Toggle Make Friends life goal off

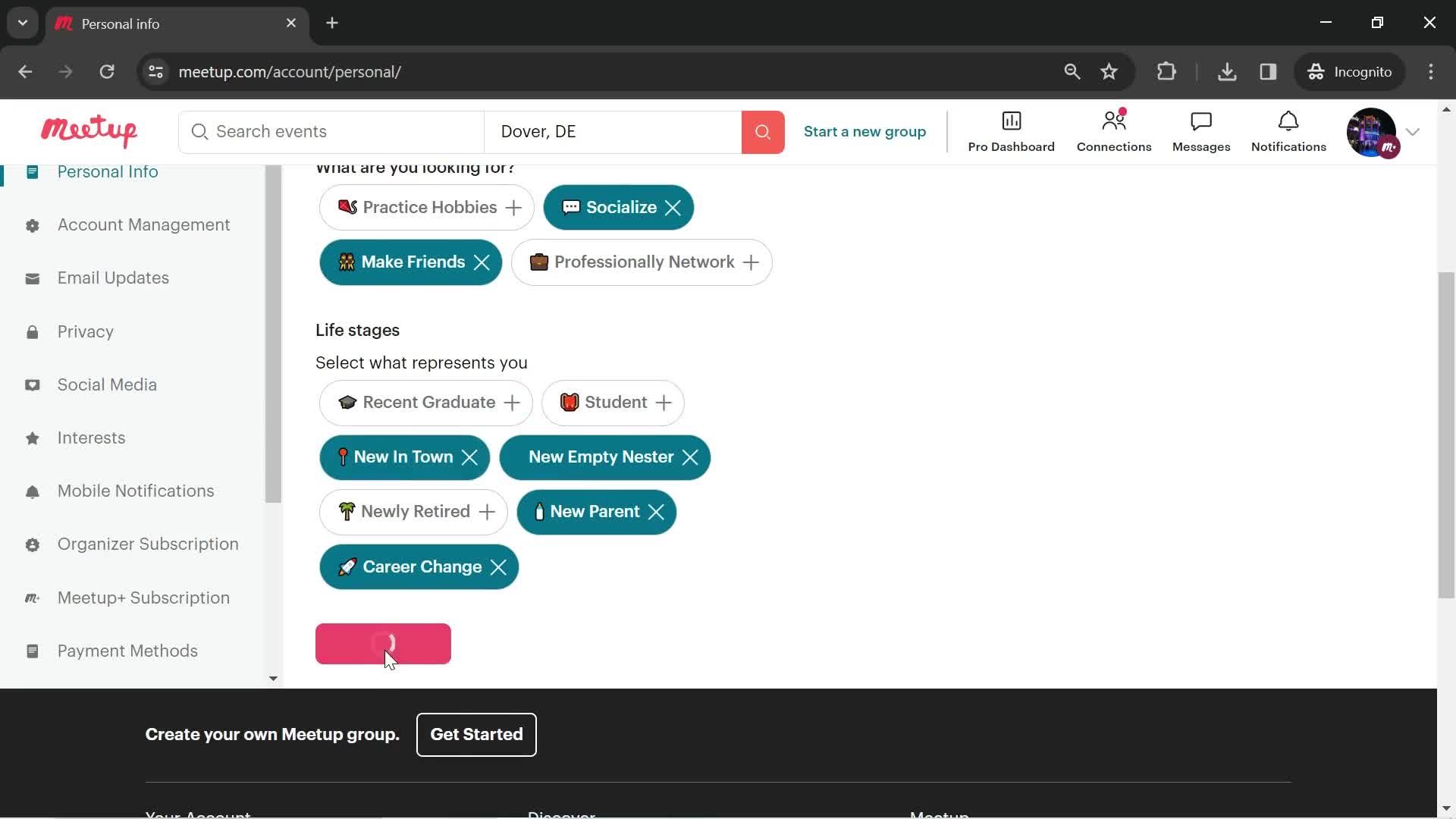(480, 262)
